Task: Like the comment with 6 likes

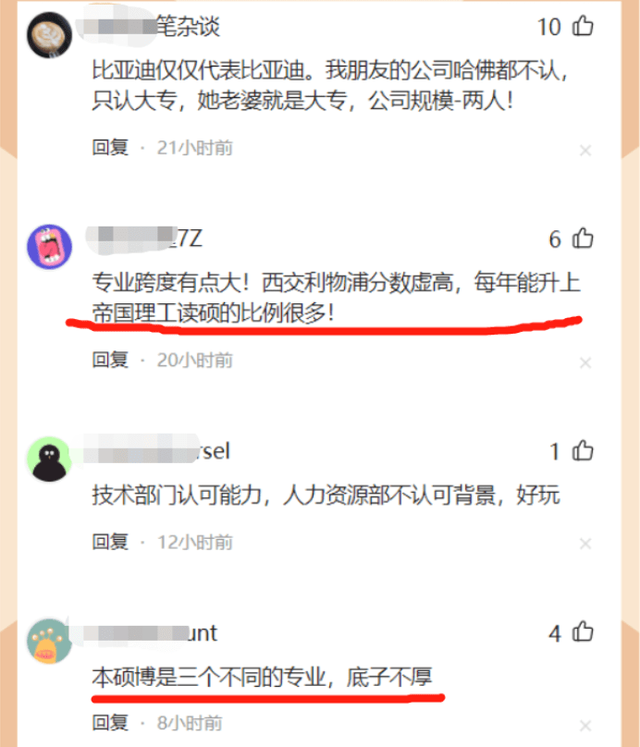Action: [x=582, y=238]
